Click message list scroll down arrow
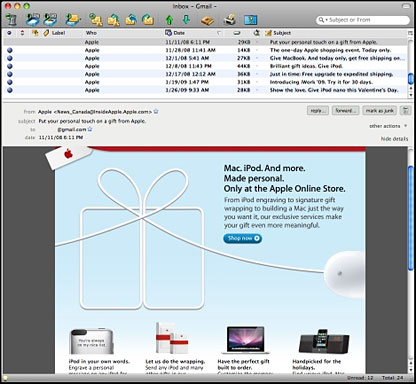This screenshot has width=416, height=384. tap(410, 95)
